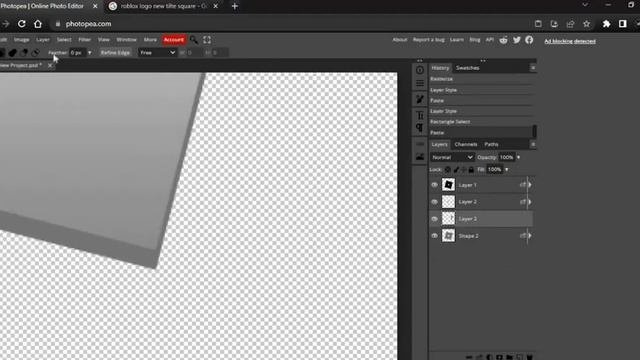Hide the selected highlighted layer's eye icon
This screenshot has height=360, width=640.
[x=434, y=219]
